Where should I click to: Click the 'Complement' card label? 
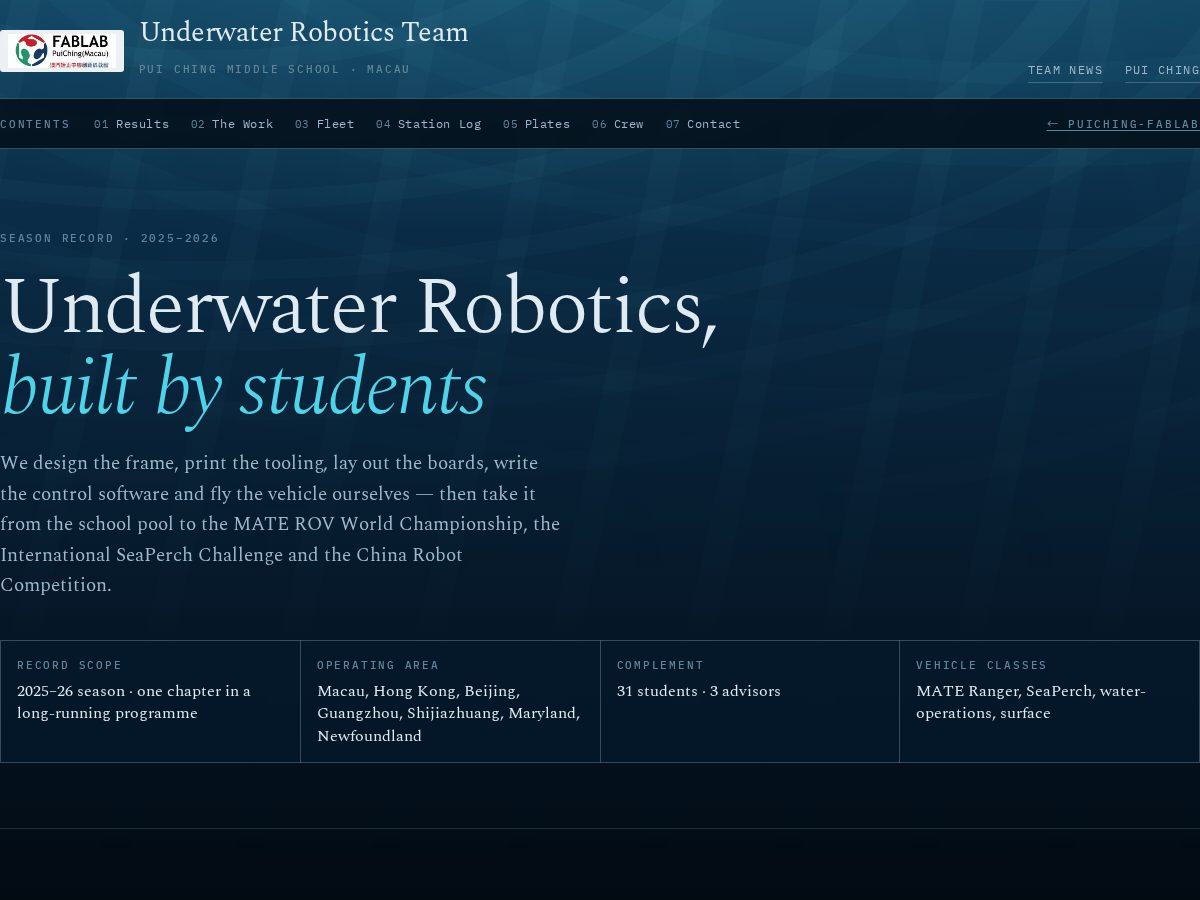pos(660,665)
